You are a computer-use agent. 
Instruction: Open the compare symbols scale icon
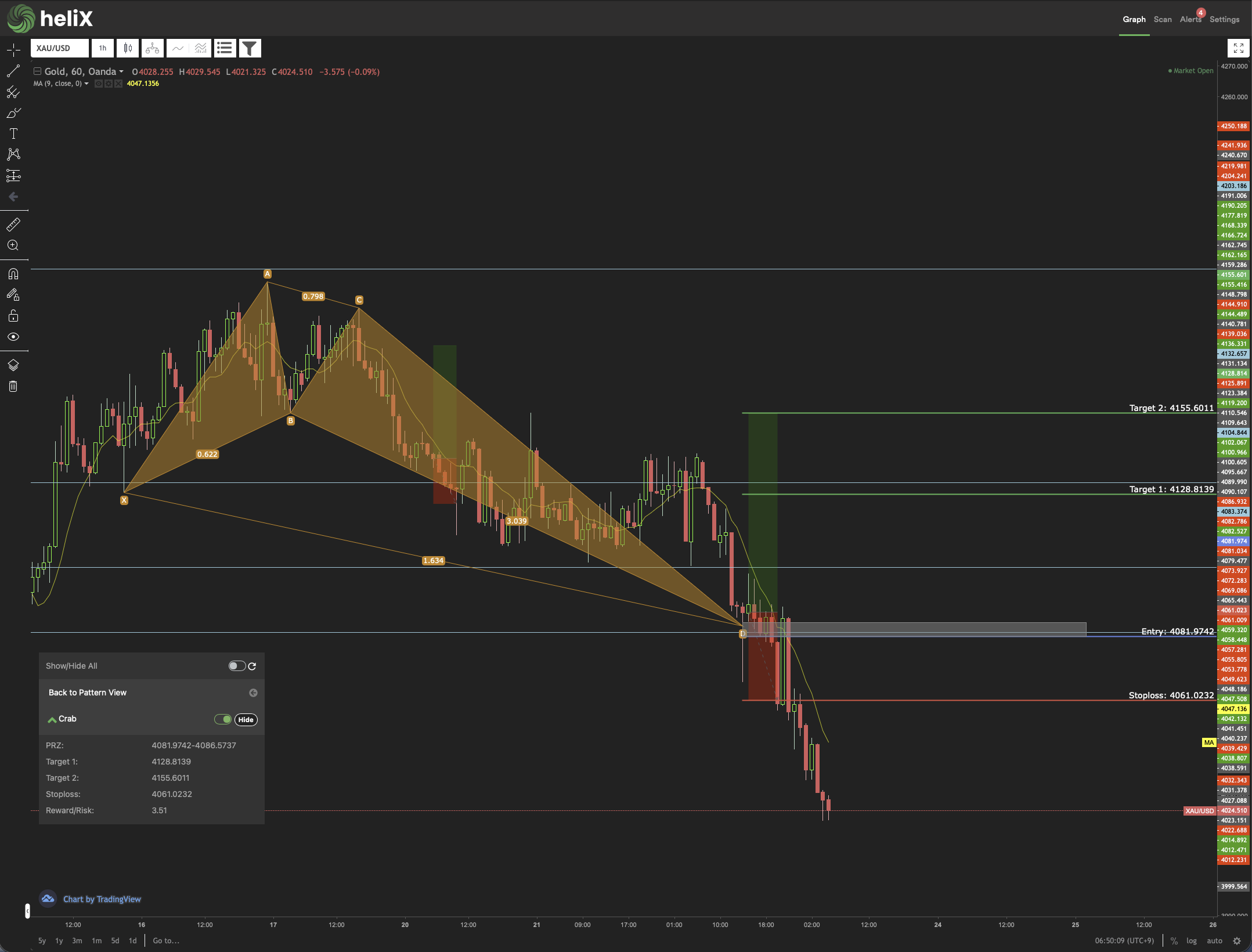click(x=153, y=48)
